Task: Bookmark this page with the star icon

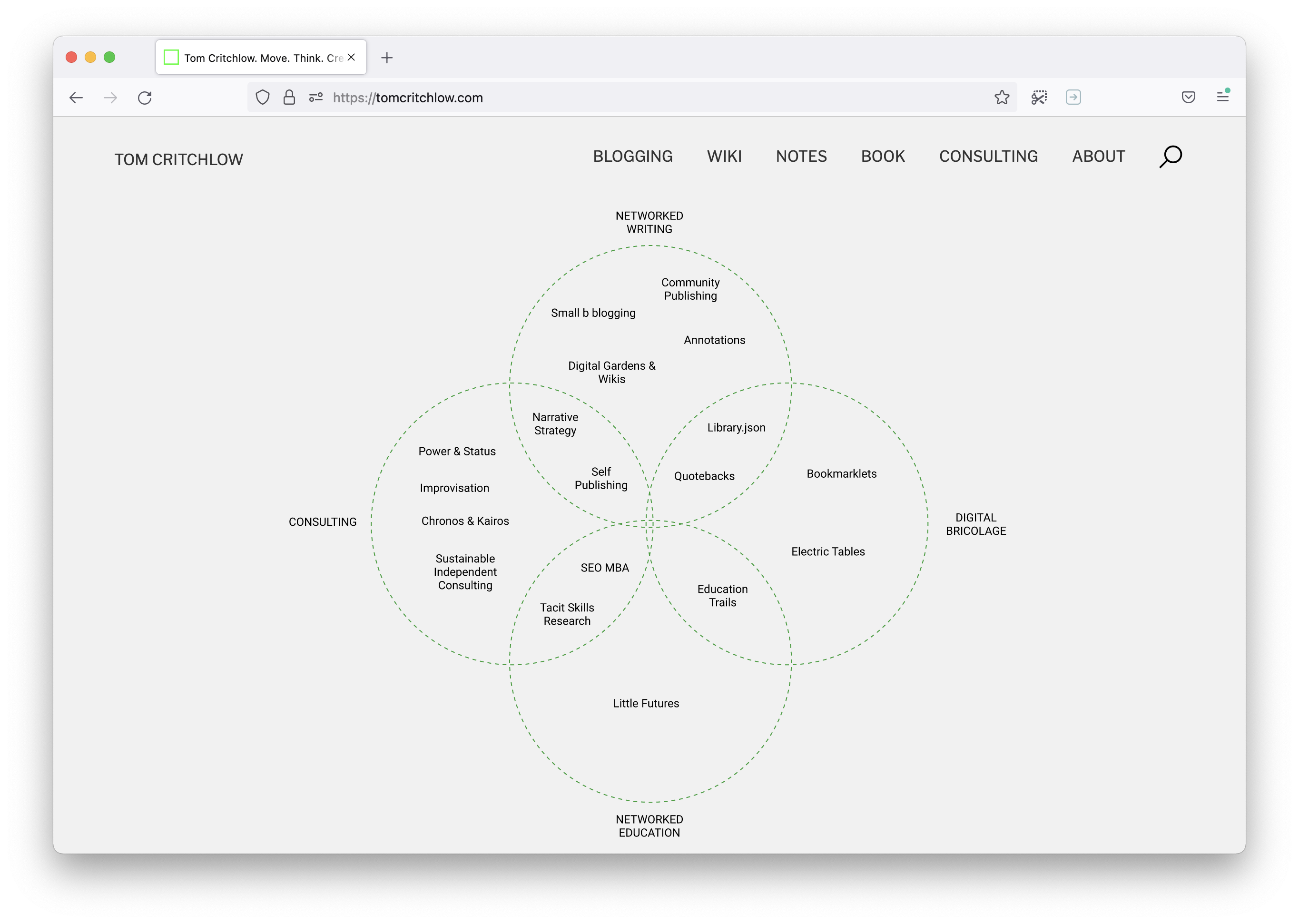Action: coord(1002,97)
